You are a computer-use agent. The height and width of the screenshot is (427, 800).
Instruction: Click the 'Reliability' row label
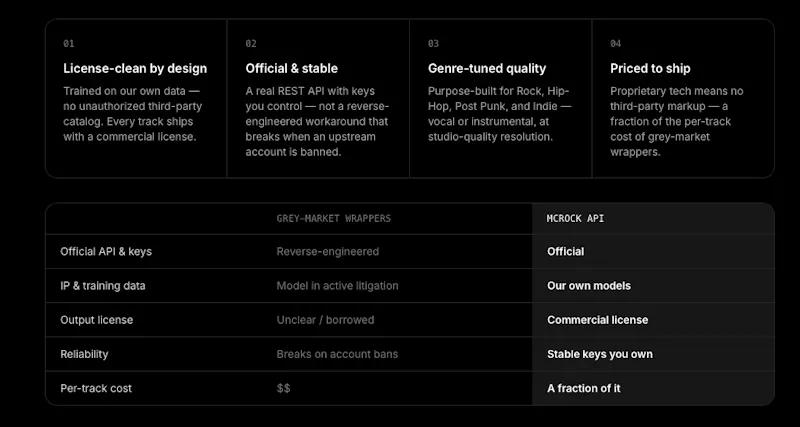[x=84, y=354]
